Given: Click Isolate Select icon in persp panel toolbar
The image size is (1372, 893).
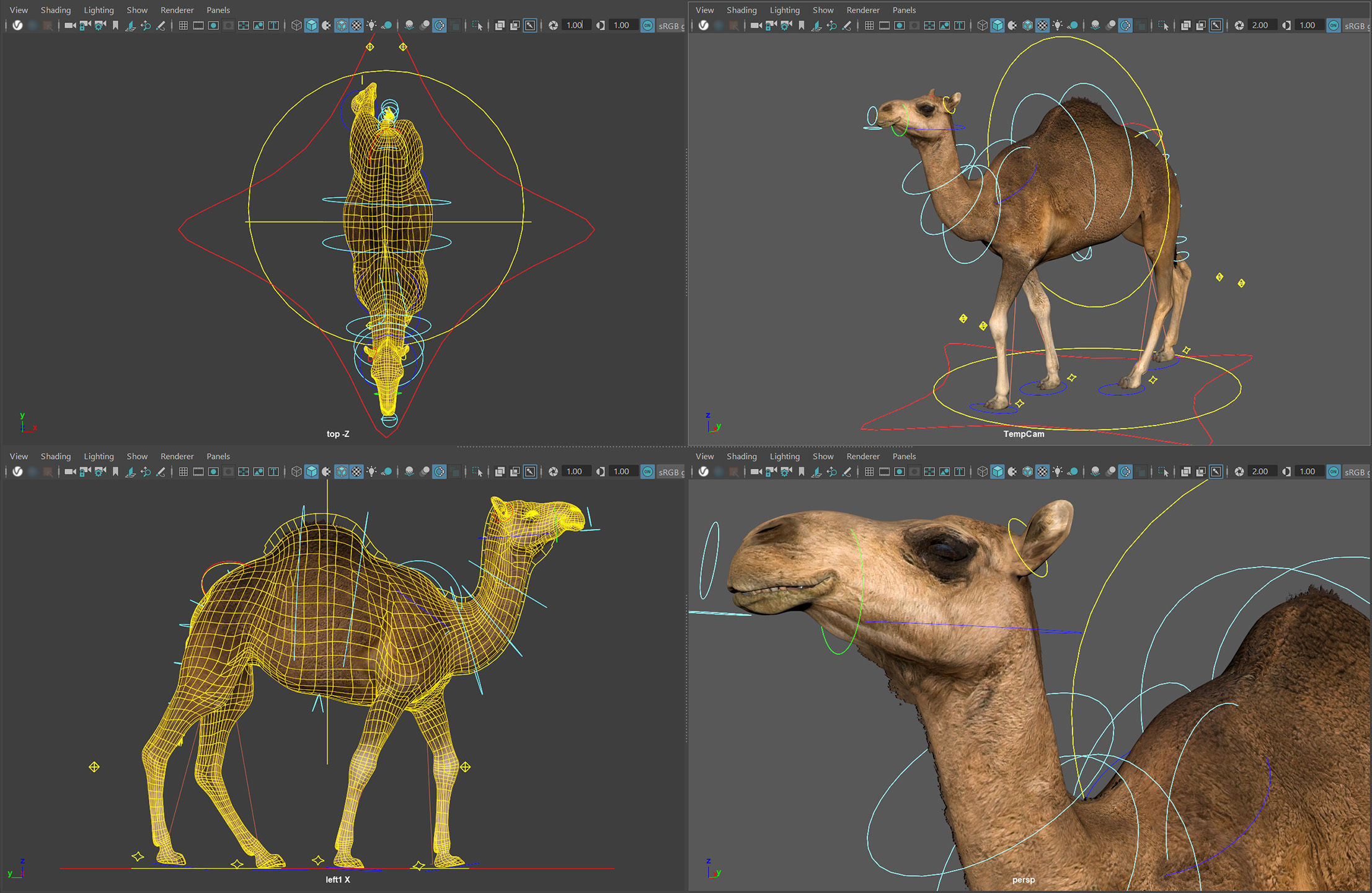Looking at the screenshot, I should [x=1163, y=471].
